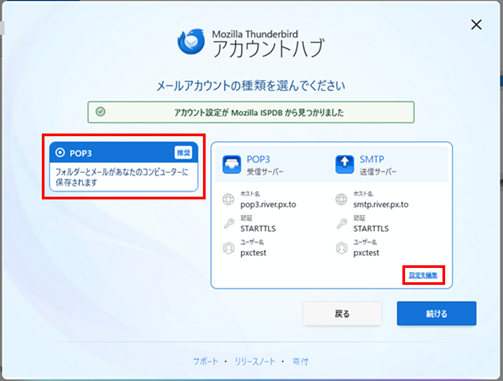The height and width of the screenshot is (381, 503).
Task: Click globe icon beside pop3.river.px.to
Action: click(228, 199)
